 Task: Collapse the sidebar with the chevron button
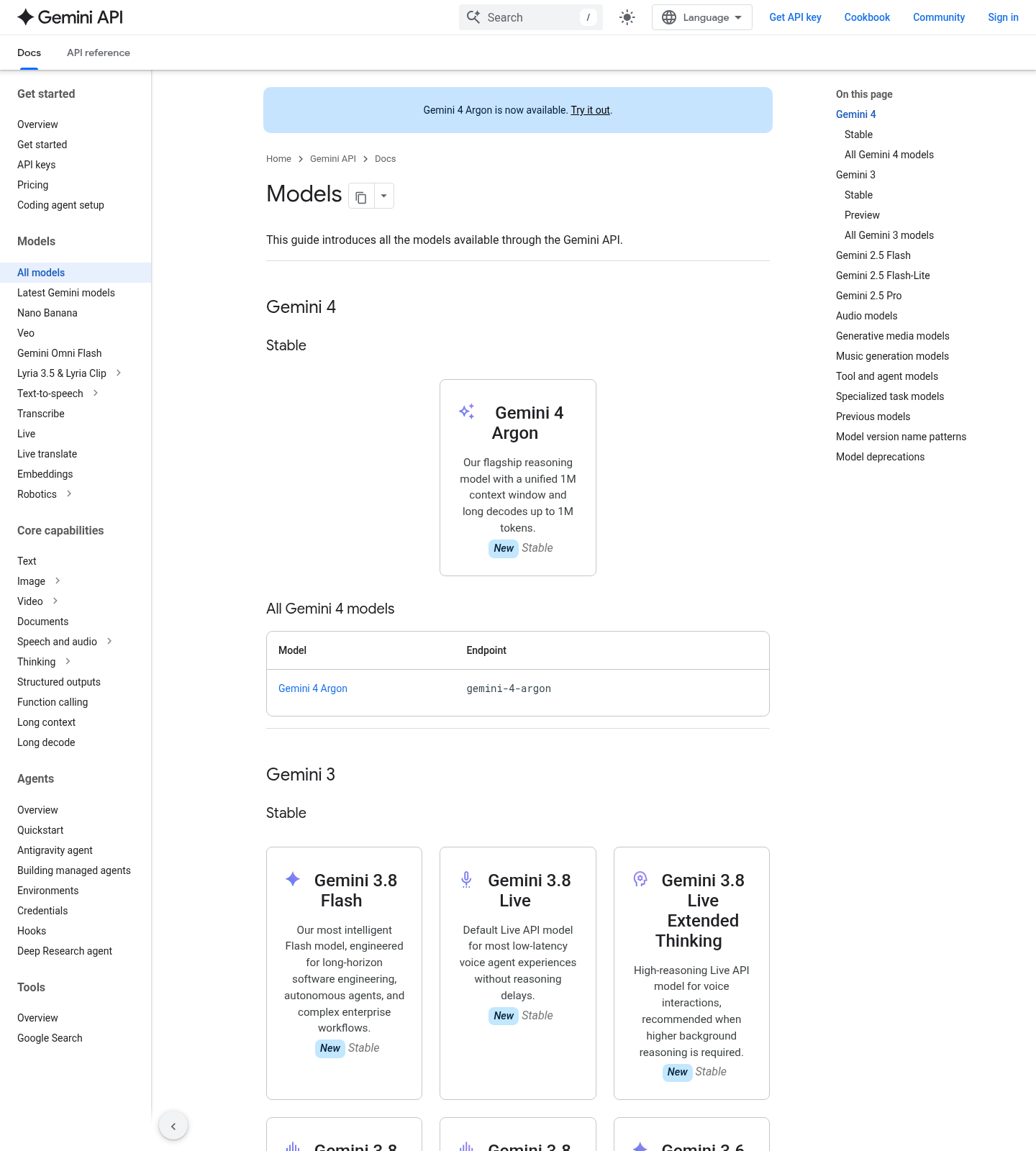[x=173, y=1126]
